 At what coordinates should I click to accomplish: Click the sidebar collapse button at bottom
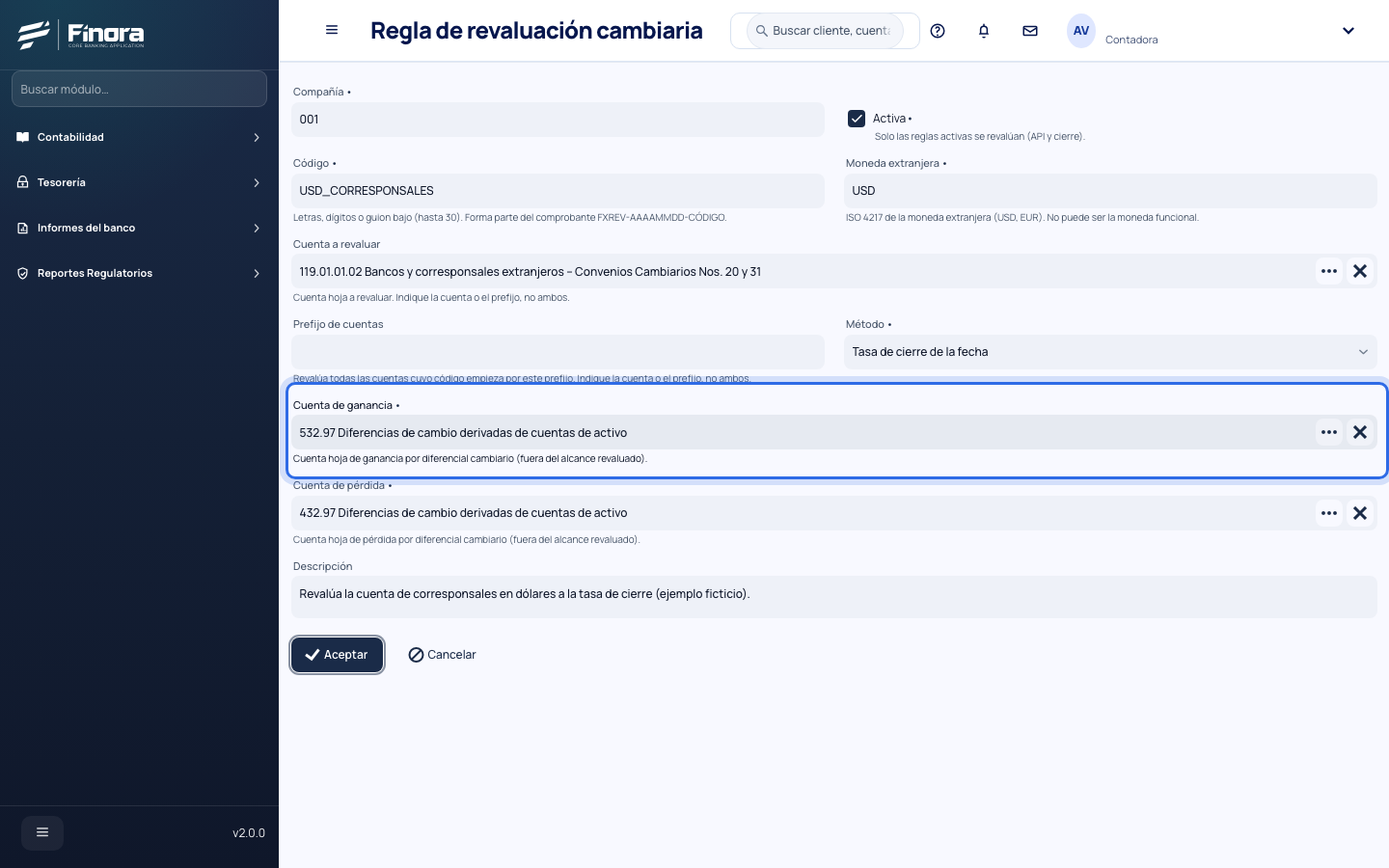pos(42,832)
